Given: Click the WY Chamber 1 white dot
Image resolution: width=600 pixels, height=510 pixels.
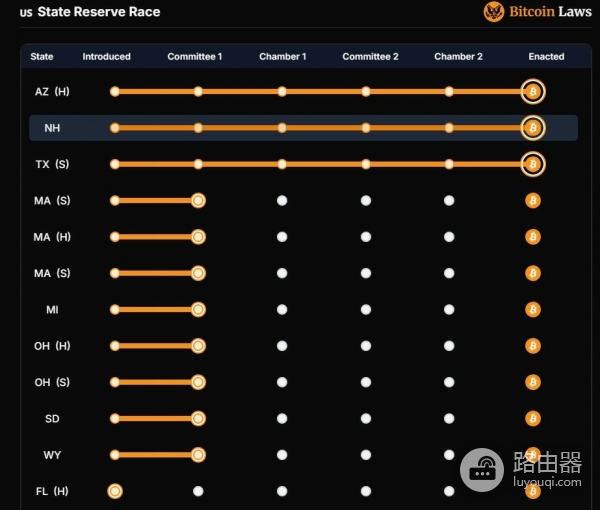Looking at the screenshot, I should coord(282,455).
